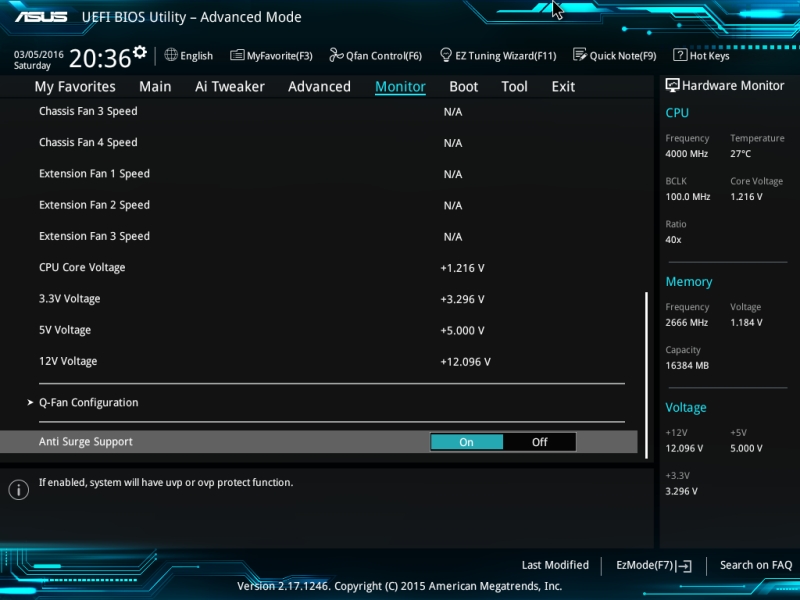Click the 1.184 V memory voltage value
Image resolution: width=800 pixels, height=600 pixels.
[x=746, y=322]
